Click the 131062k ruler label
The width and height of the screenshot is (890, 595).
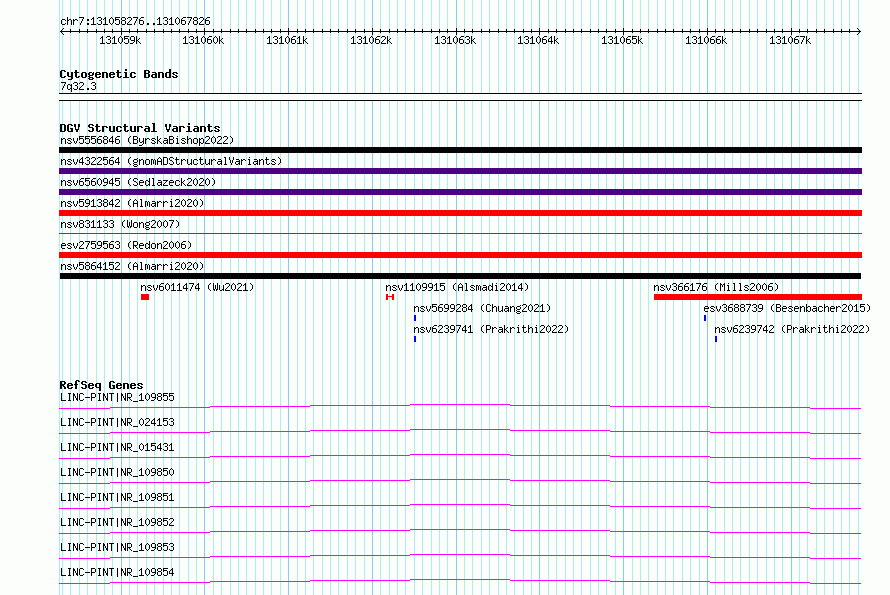coord(371,40)
